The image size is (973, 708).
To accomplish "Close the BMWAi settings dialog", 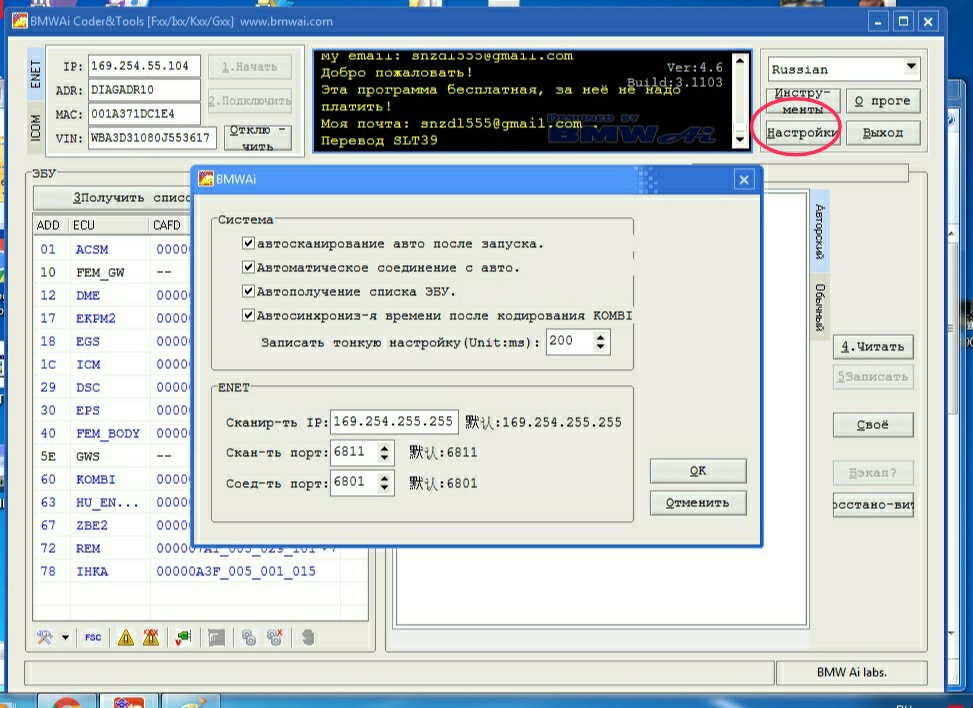I will (x=743, y=180).
